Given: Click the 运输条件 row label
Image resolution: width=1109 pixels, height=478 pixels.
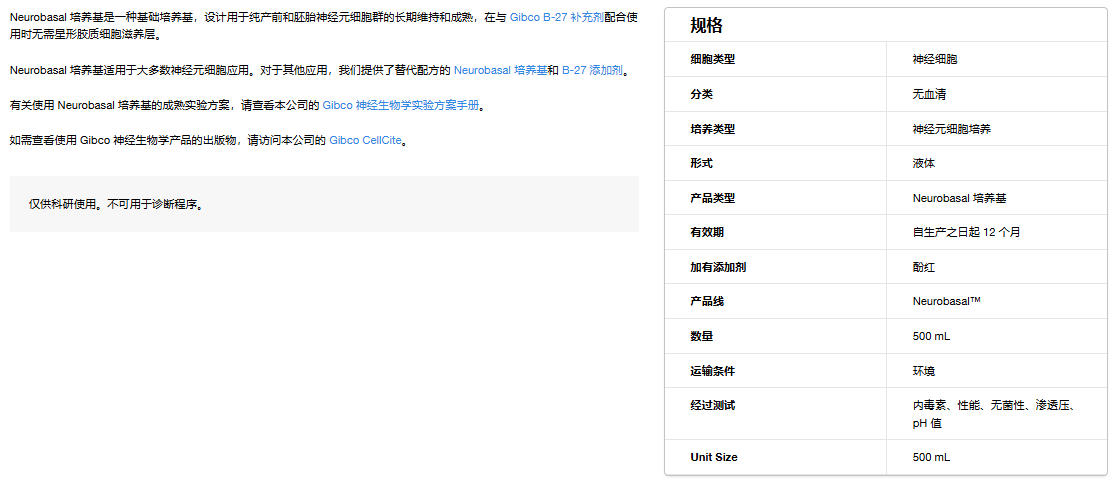Looking at the screenshot, I should tap(713, 371).
